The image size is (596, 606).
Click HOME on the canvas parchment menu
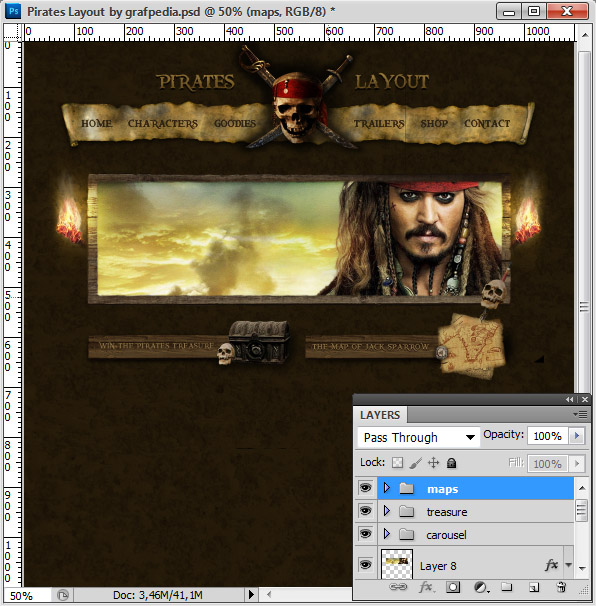click(x=97, y=123)
